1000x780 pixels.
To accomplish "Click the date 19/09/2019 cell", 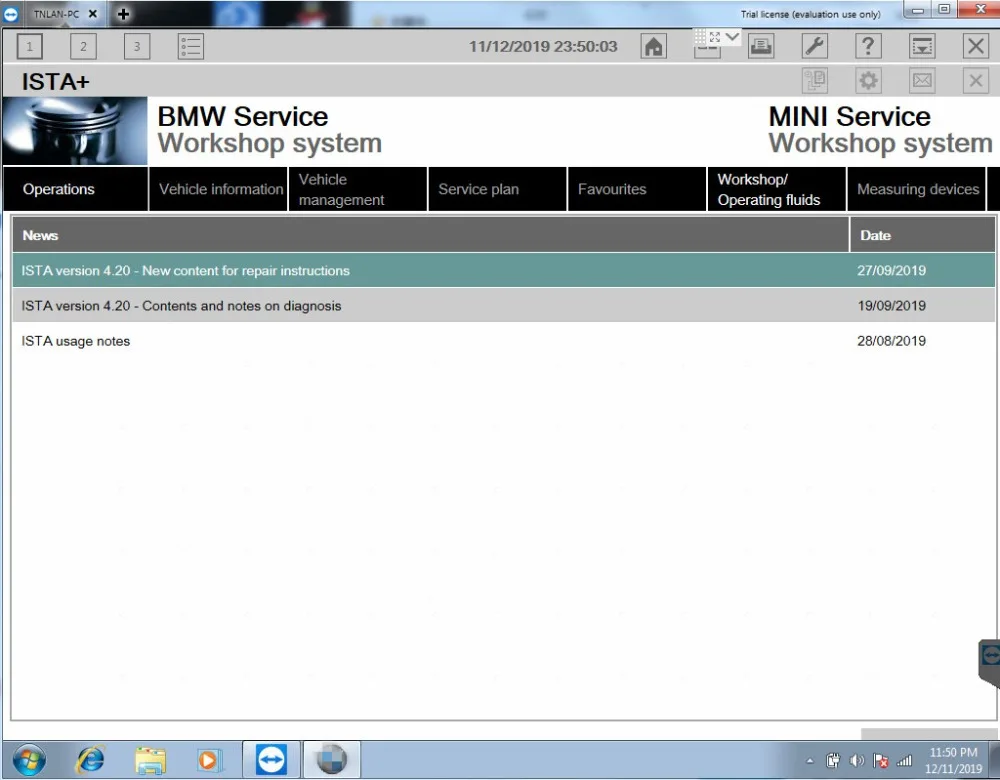I will (x=891, y=305).
